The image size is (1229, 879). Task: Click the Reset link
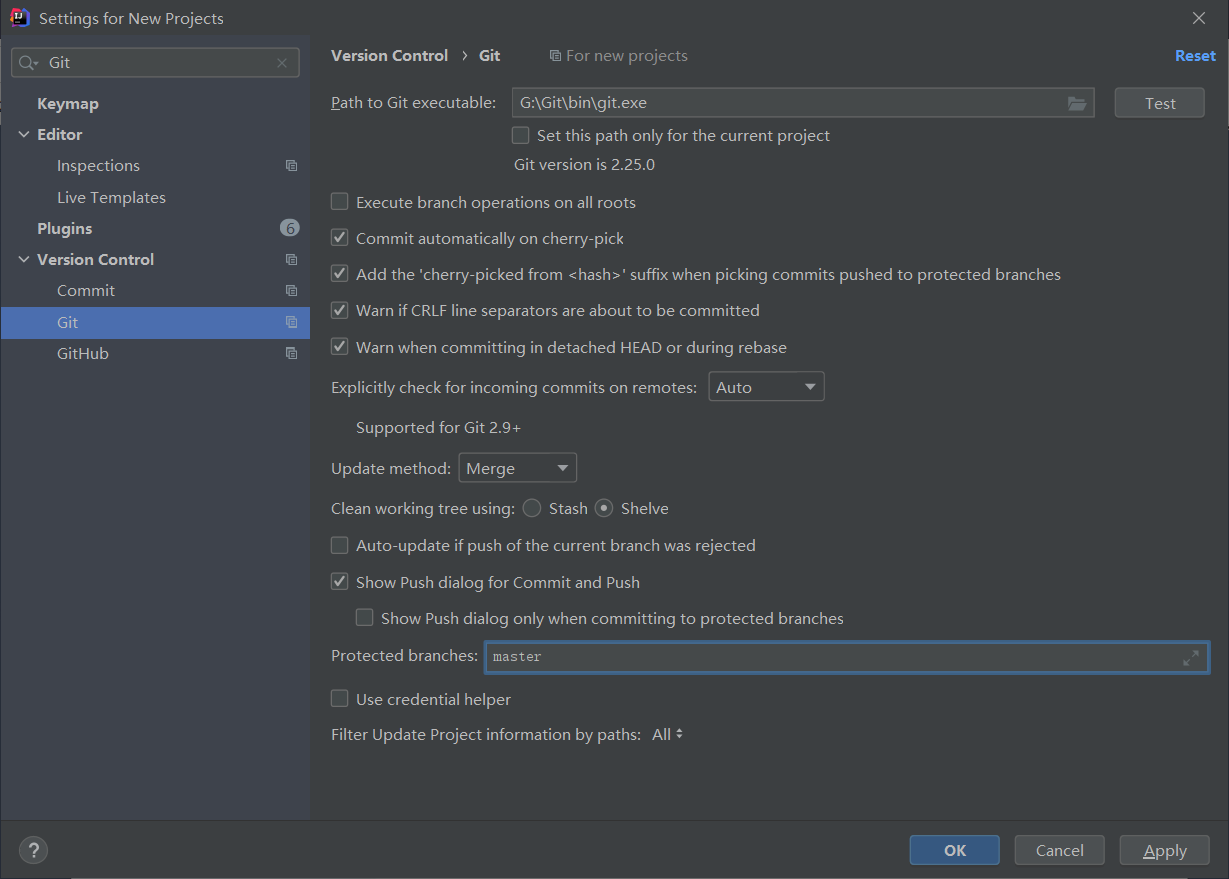pyautogui.click(x=1195, y=56)
